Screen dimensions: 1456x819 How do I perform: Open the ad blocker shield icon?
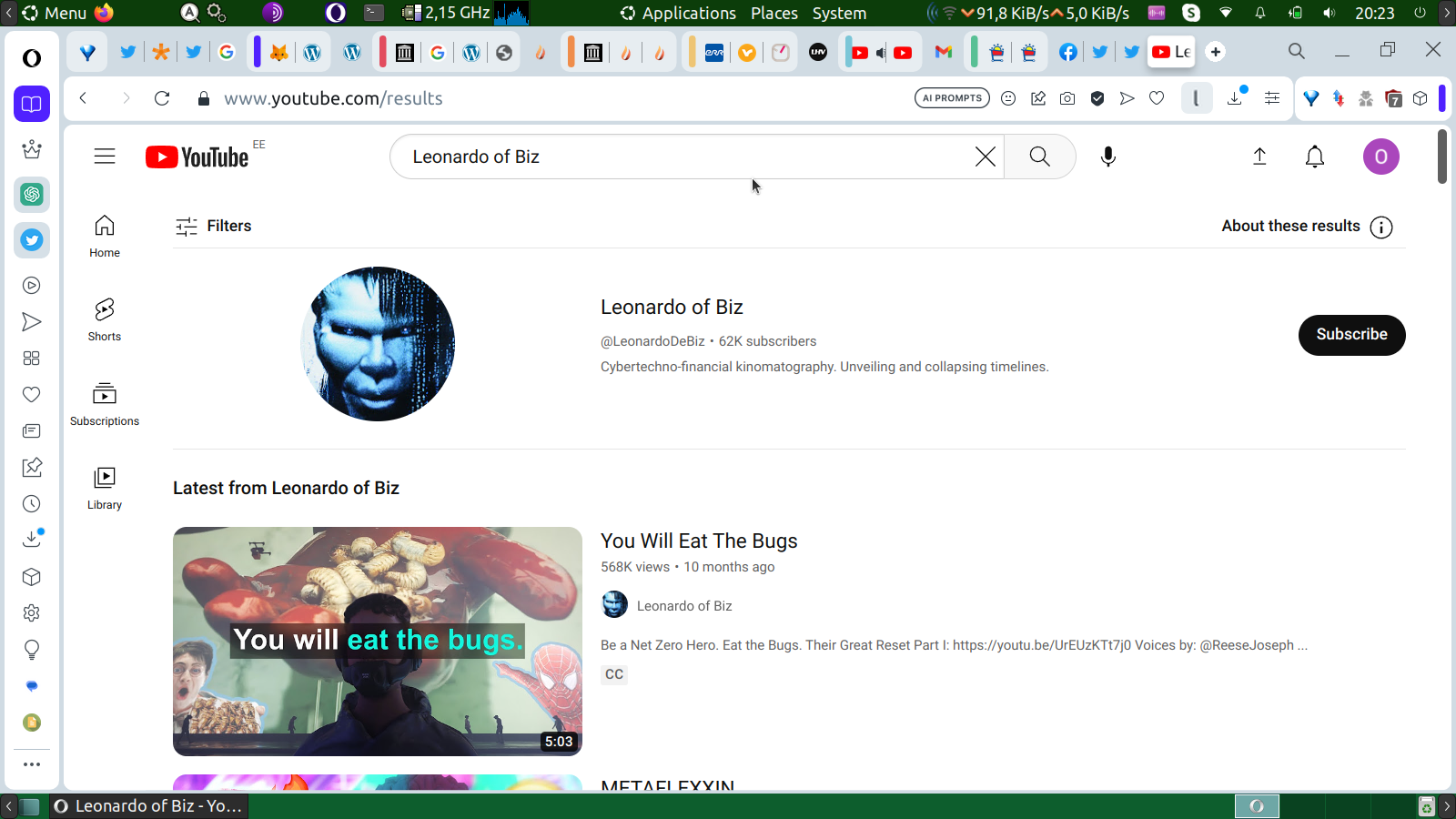pyautogui.click(x=1097, y=98)
